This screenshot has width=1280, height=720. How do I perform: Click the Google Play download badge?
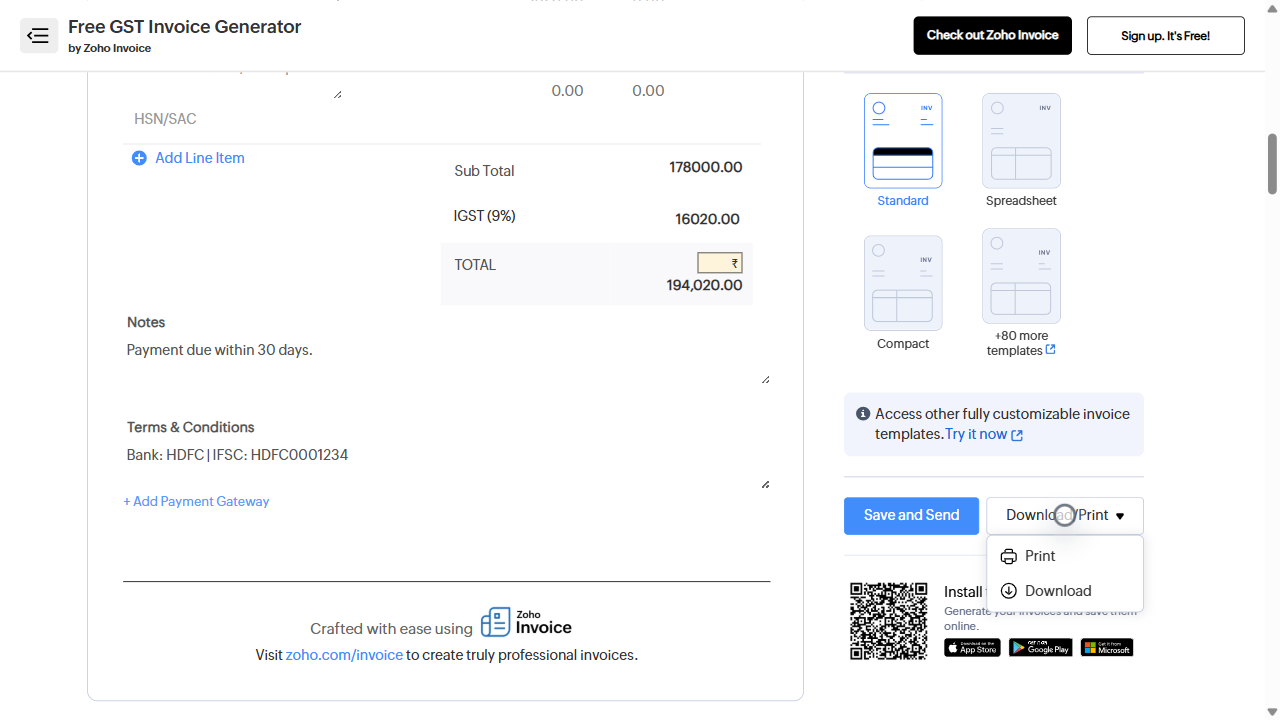1040,647
